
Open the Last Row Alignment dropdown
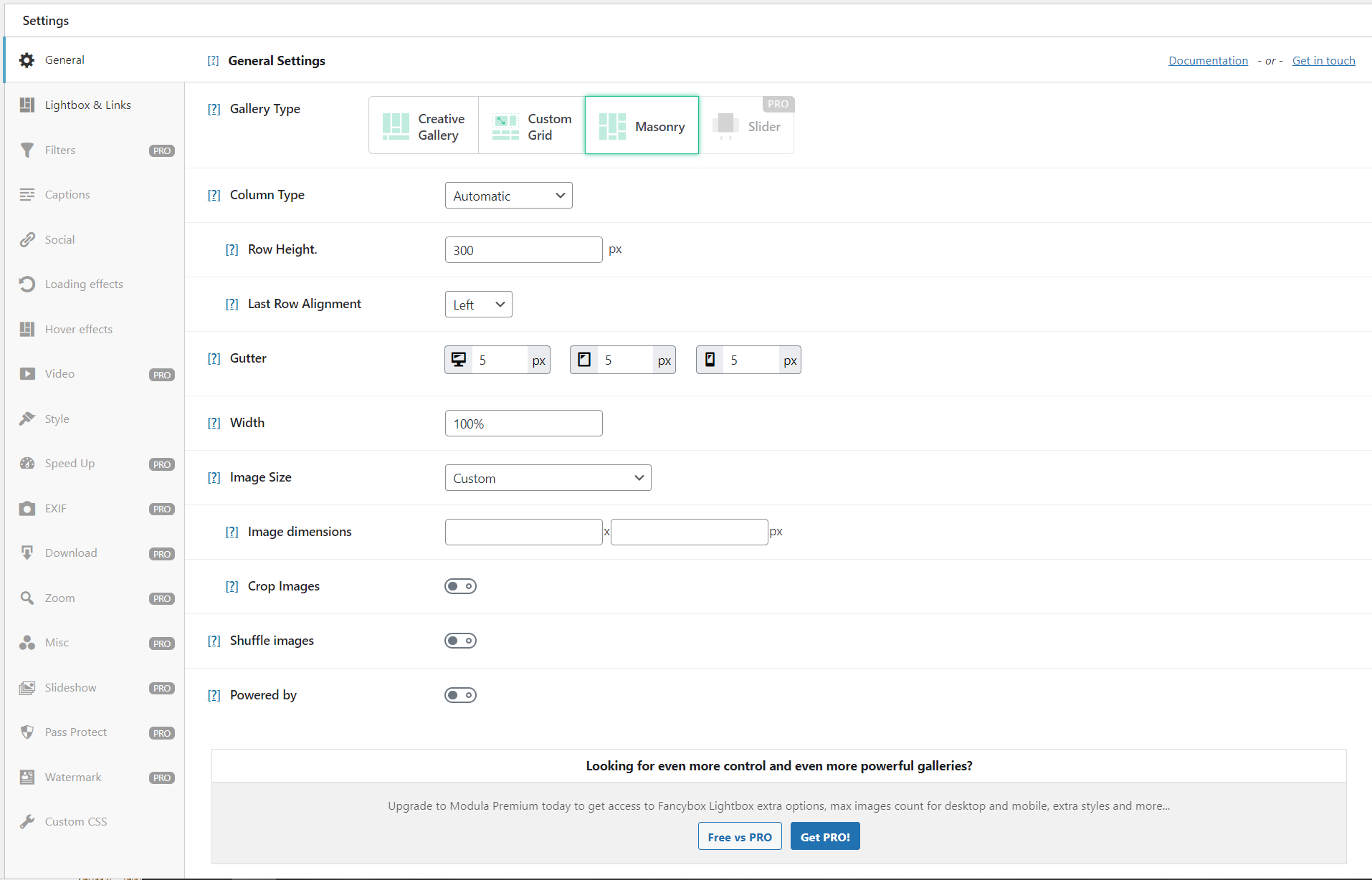coord(478,305)
